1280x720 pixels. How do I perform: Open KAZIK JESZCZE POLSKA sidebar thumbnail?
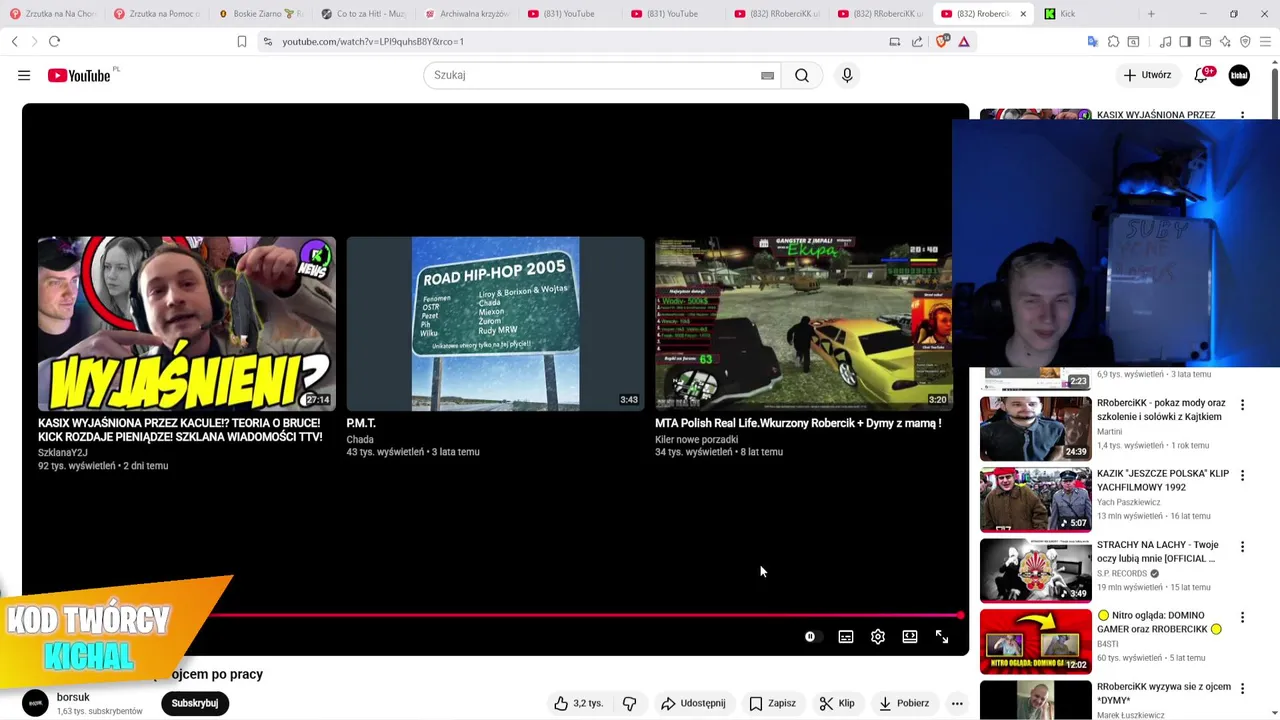1036,499
